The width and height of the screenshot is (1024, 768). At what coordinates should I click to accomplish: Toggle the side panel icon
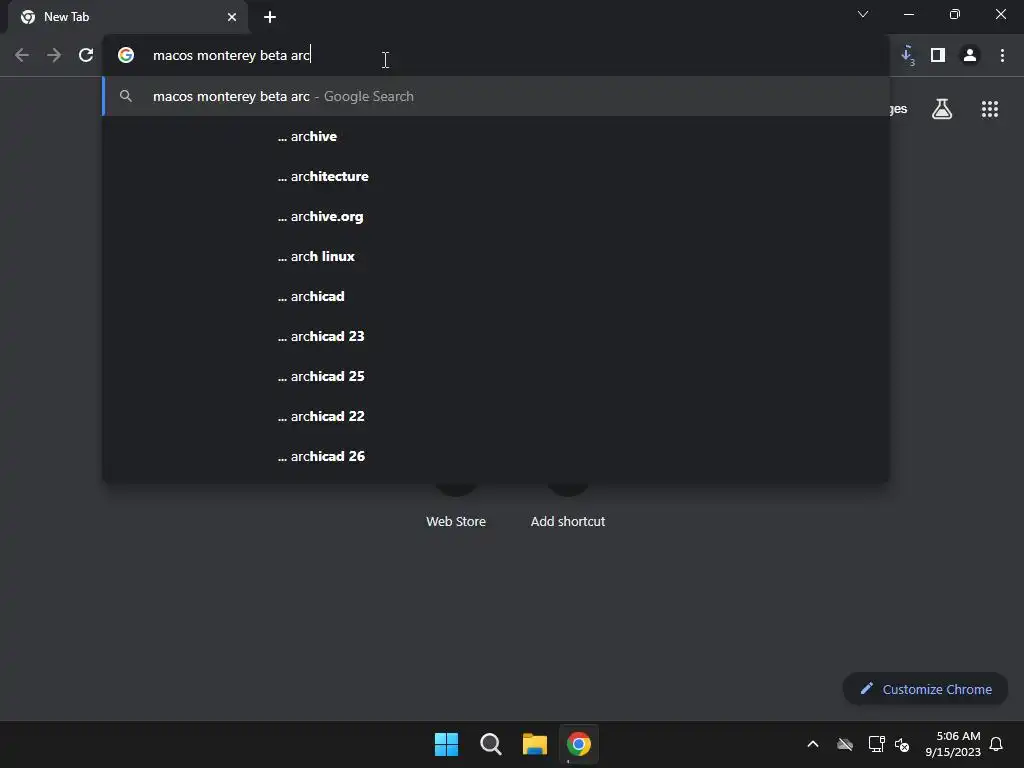[938, 56]
